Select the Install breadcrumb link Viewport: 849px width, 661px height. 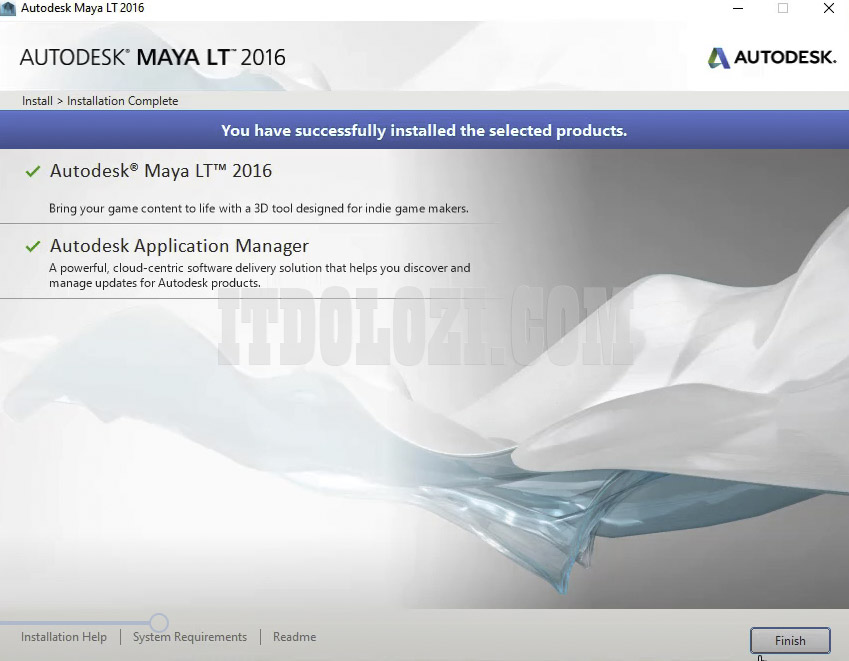pyautogui.click(x=36, y=100)
